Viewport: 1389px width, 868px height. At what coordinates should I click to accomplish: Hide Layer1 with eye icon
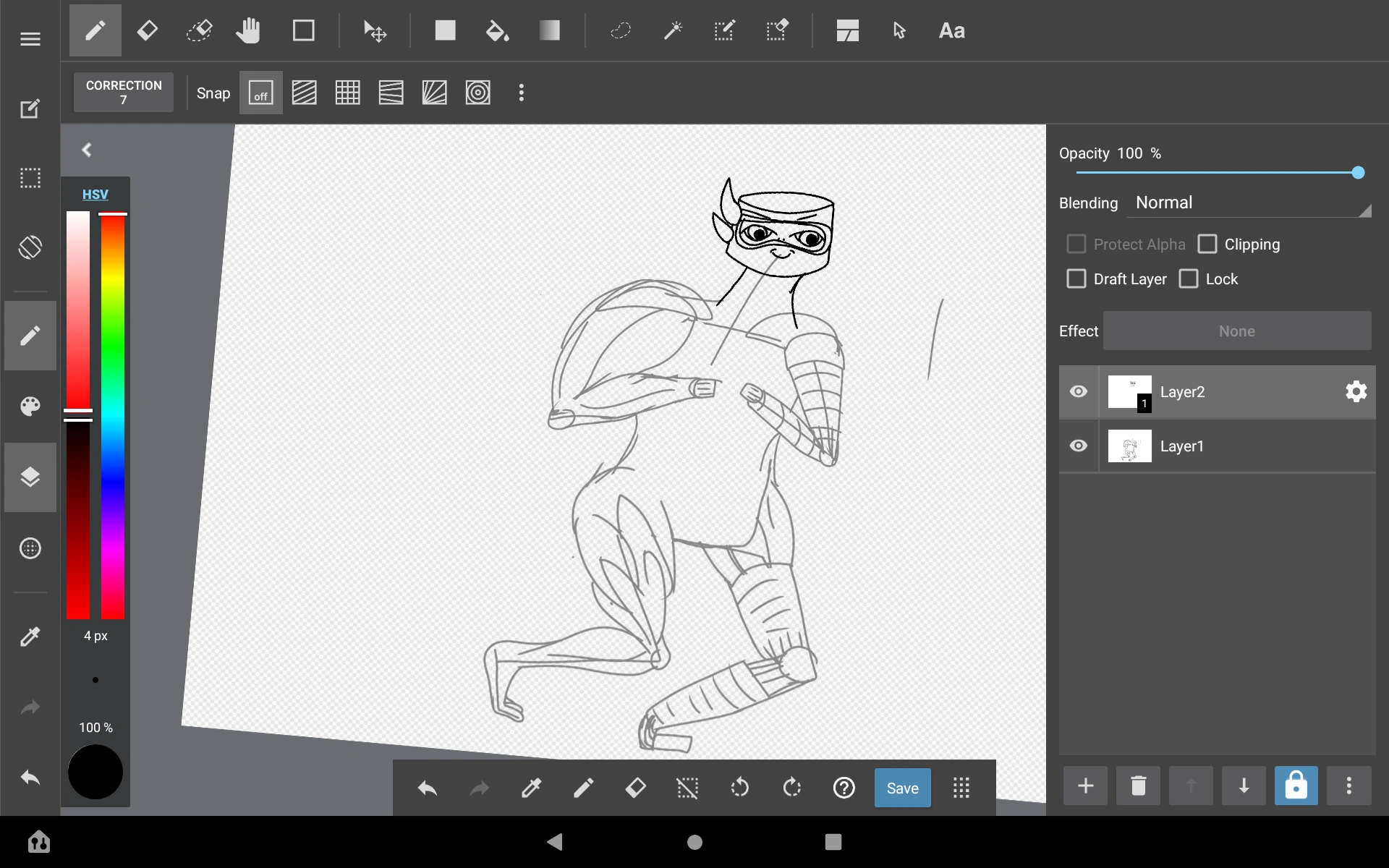(1078, 446)
